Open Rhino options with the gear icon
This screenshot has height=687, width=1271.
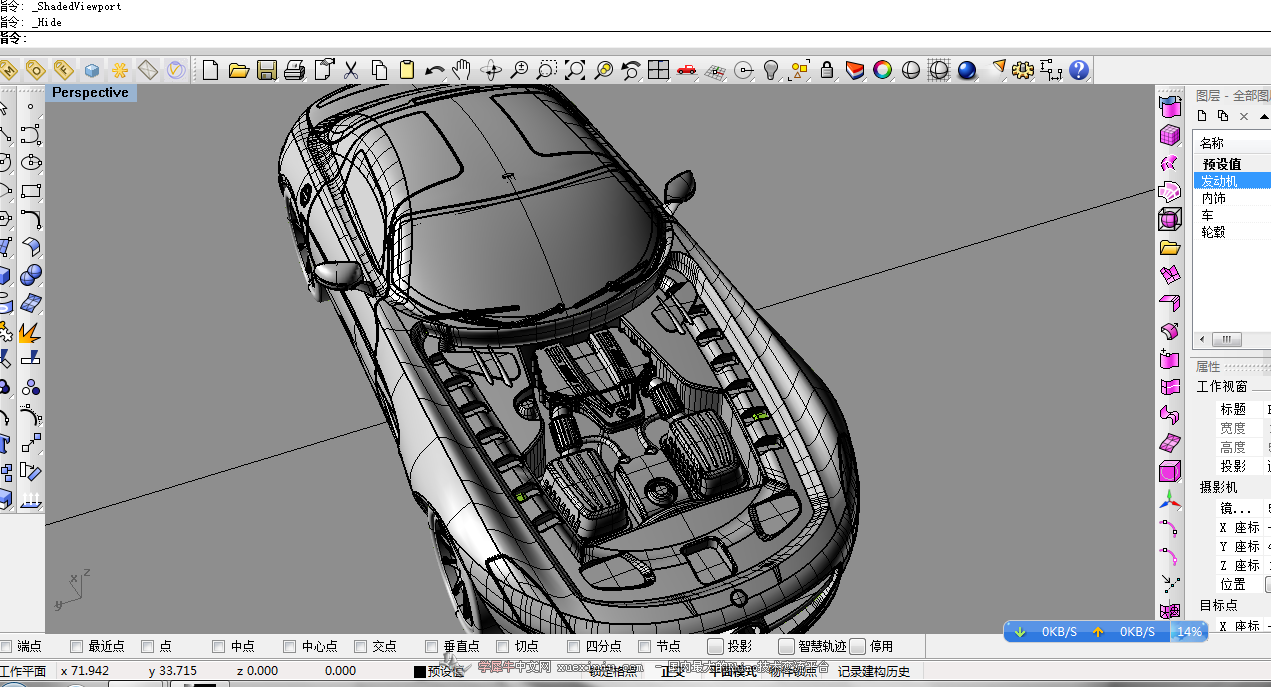(1022, 70)
